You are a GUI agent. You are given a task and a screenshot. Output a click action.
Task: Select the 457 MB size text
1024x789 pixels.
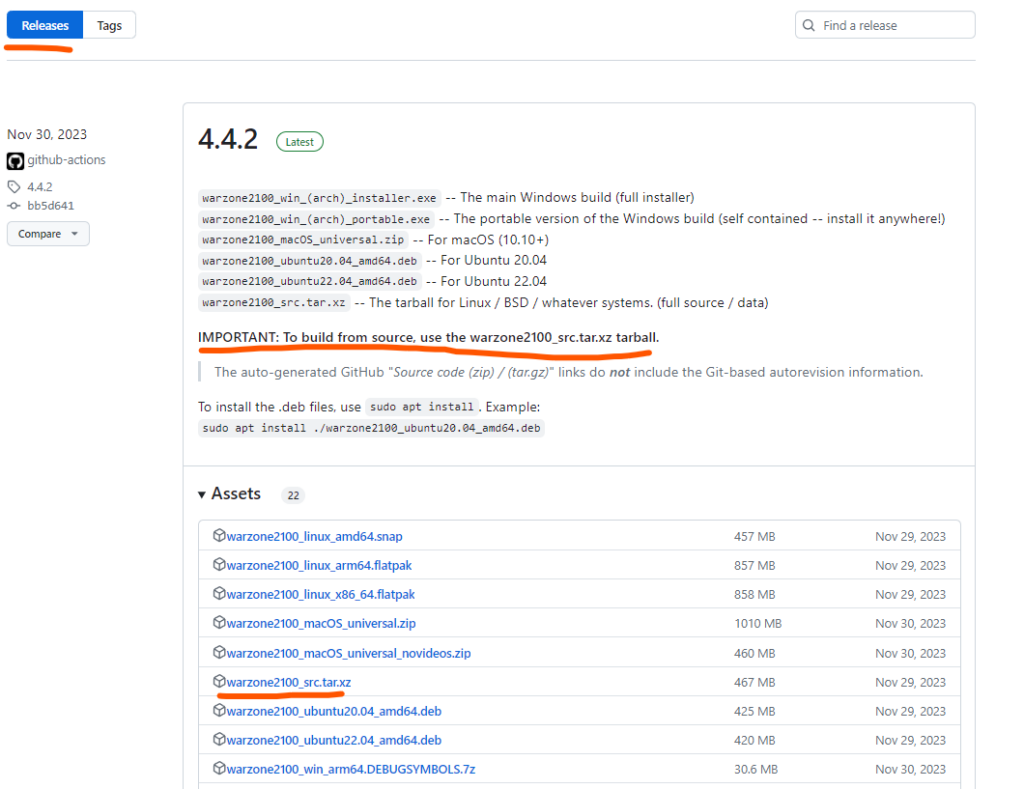tap(754, 536)
